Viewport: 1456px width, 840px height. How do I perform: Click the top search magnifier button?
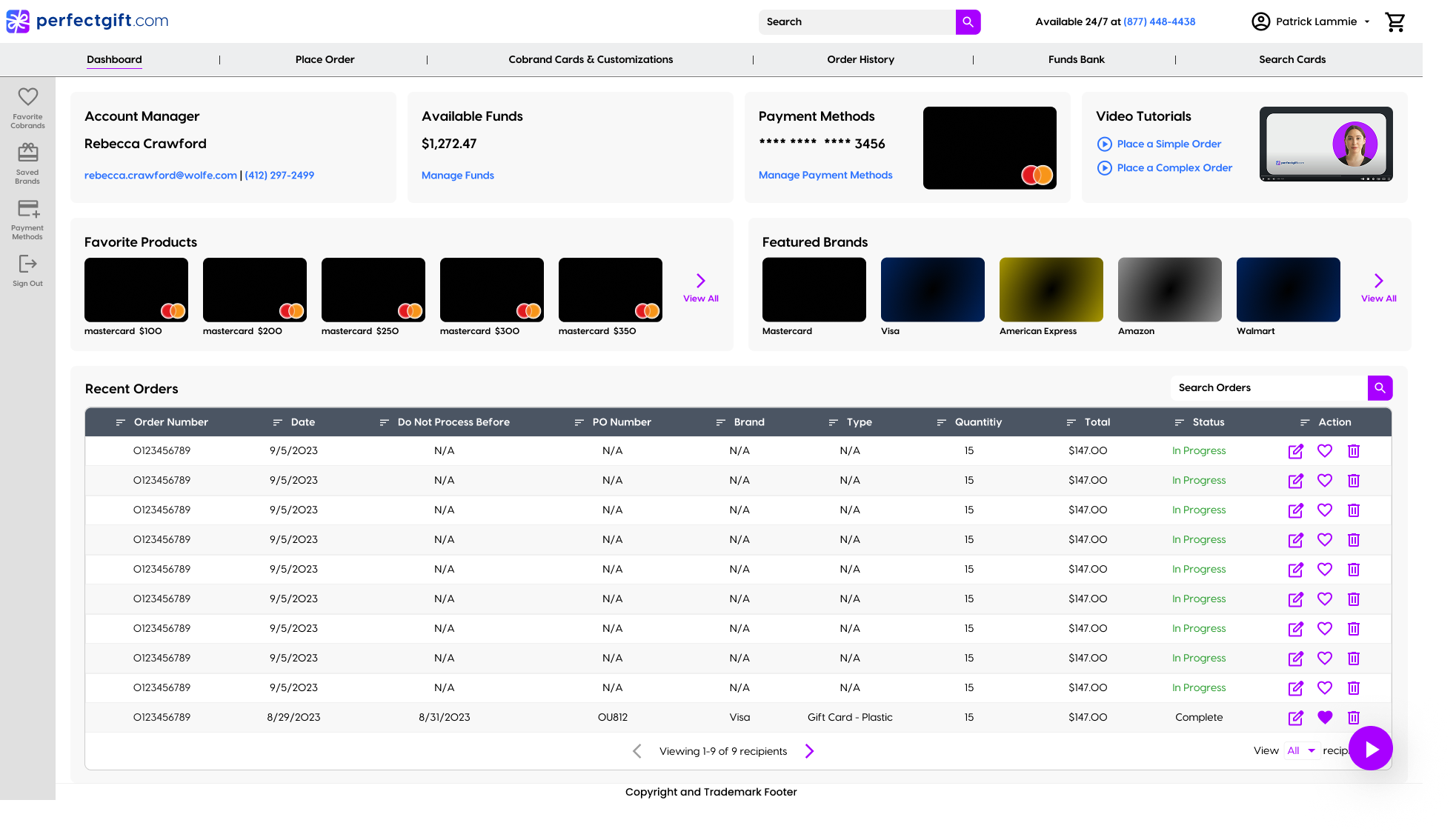tap(968, 22)
